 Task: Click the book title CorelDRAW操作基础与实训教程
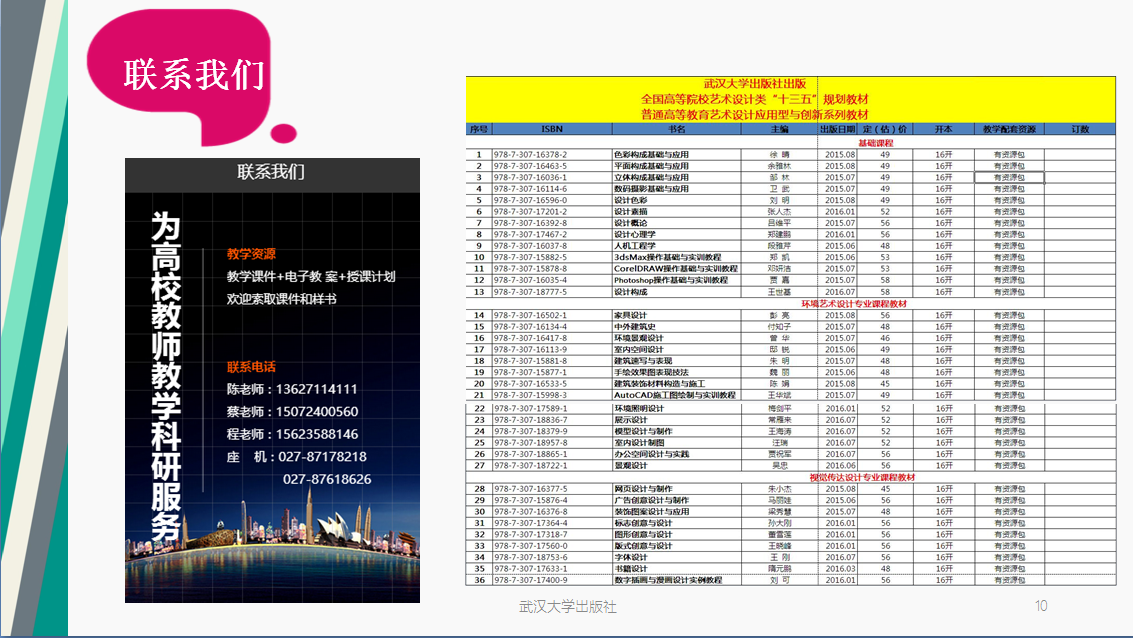676,269
